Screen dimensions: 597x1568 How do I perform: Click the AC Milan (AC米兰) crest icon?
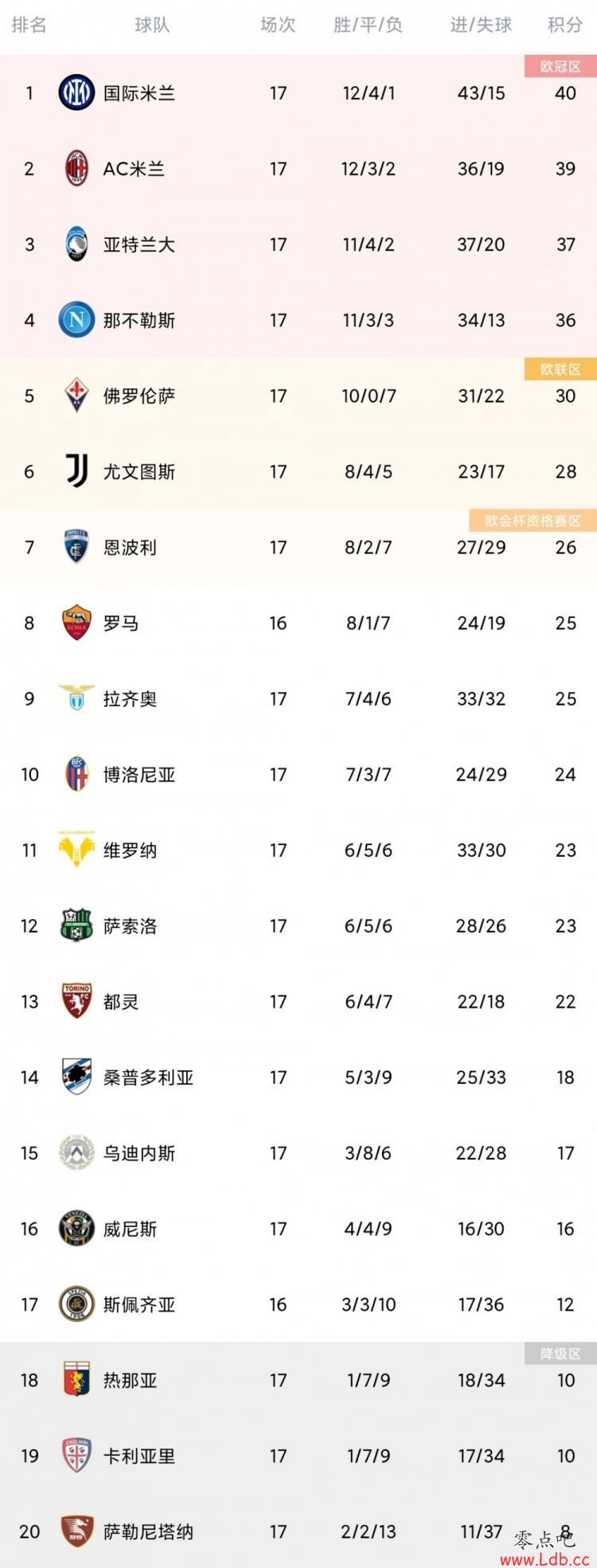click(77, 169)
